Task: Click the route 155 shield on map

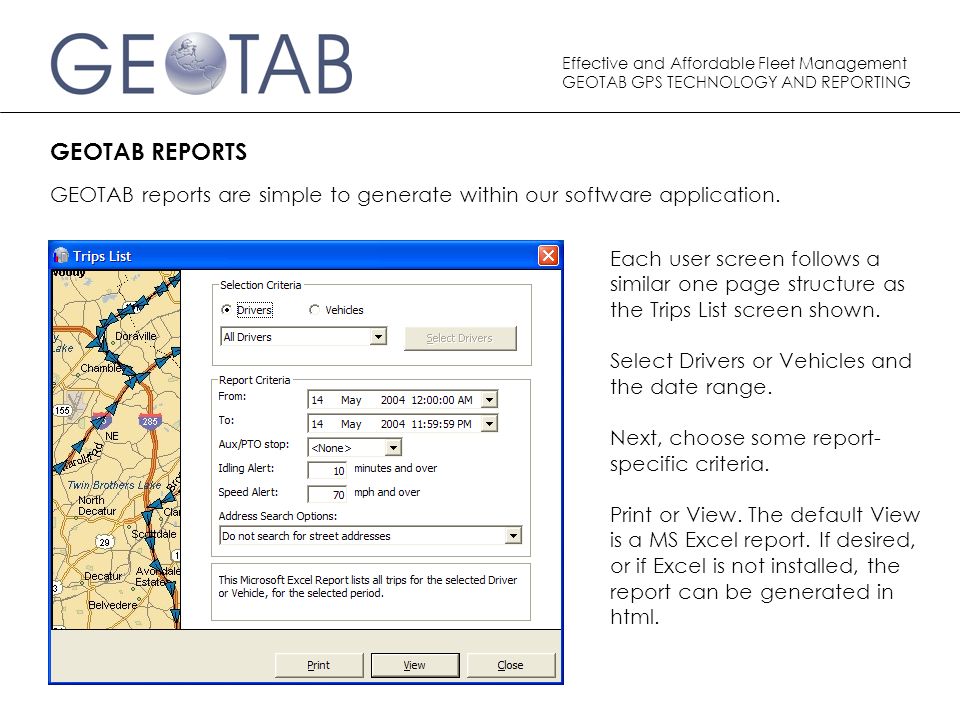Action: pos(62,410)
